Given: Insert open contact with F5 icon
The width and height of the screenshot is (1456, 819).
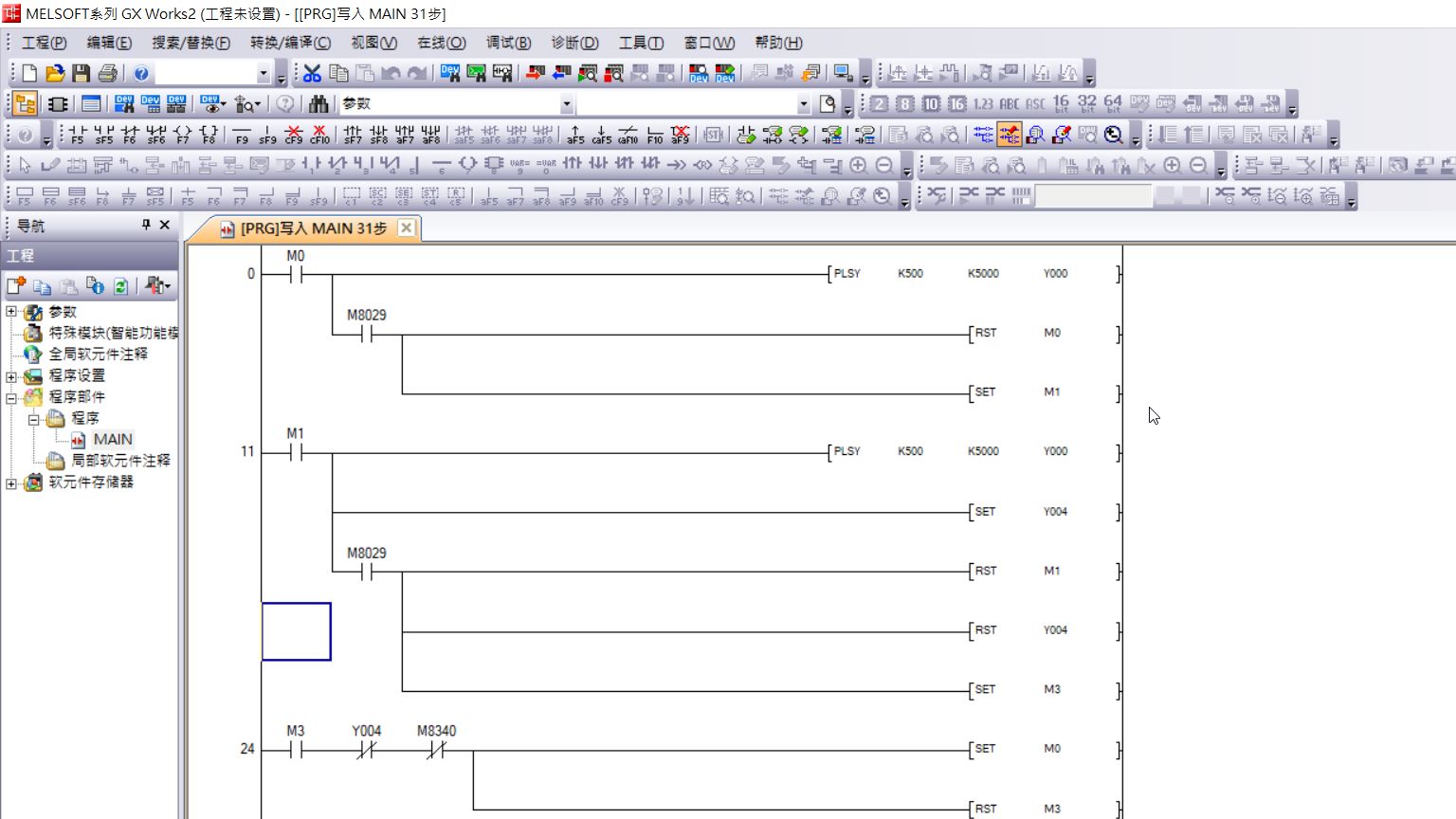Looking at the screenshot, I should pos(77,135).
